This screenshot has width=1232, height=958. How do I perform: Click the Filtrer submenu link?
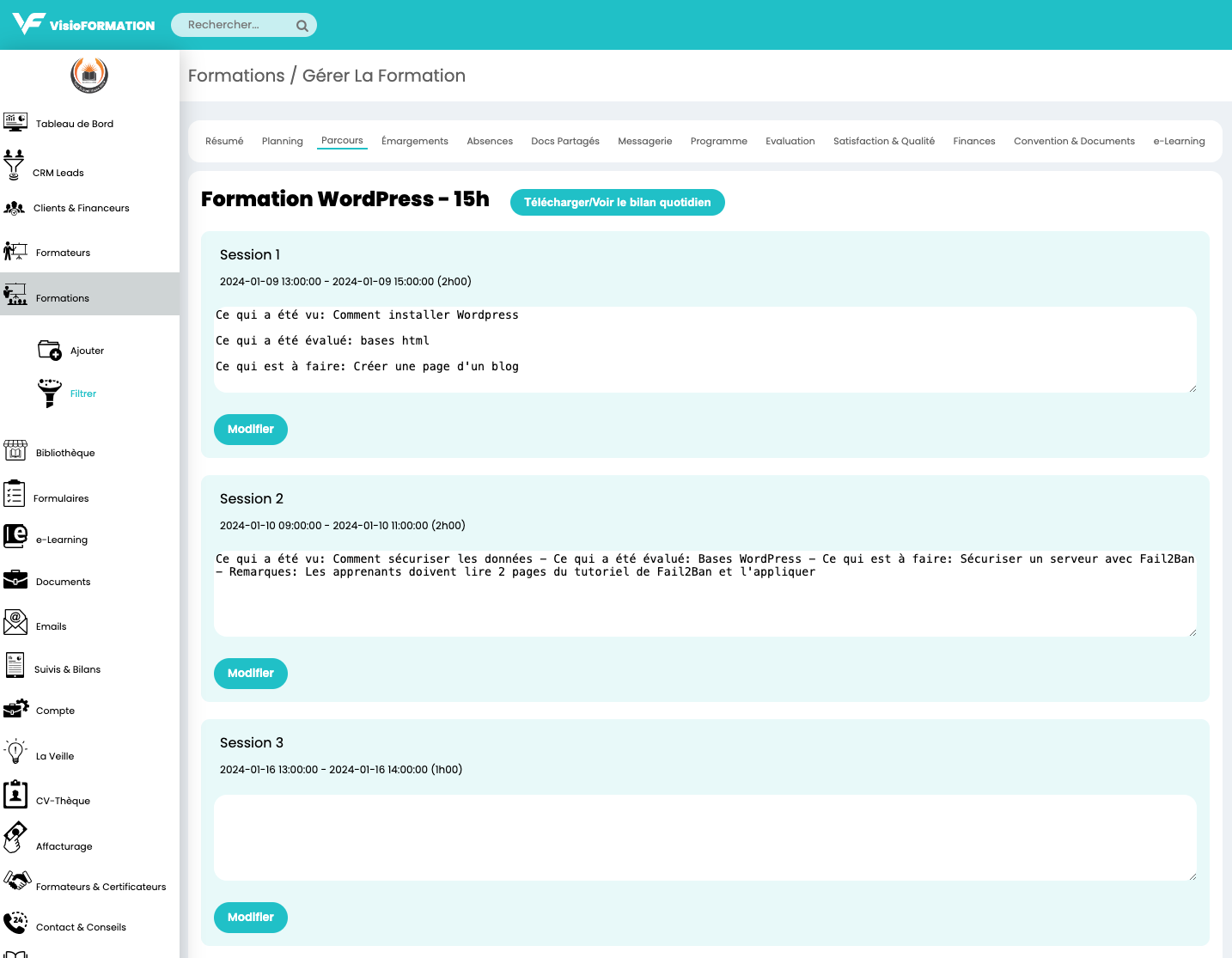pos(83,394)
